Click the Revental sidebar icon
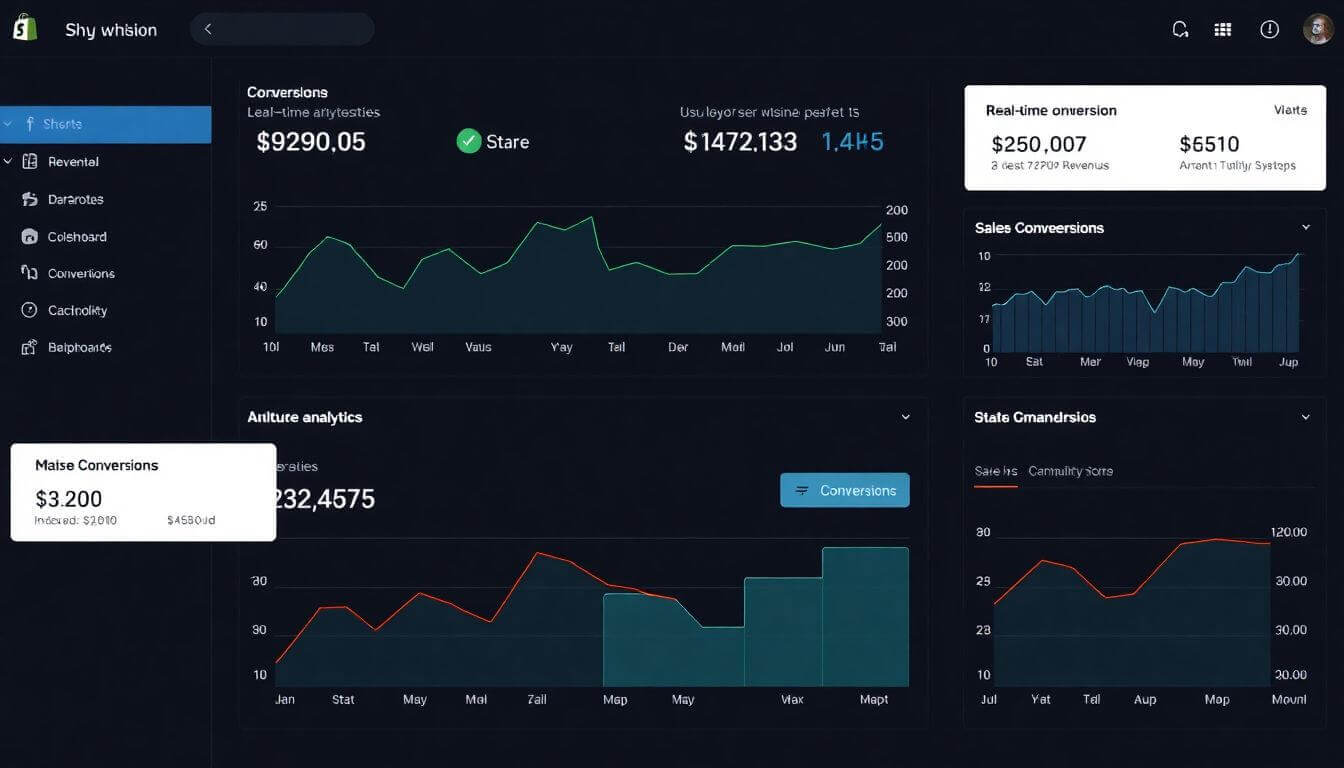This screenshot has height=768, width=1344. 29,161
